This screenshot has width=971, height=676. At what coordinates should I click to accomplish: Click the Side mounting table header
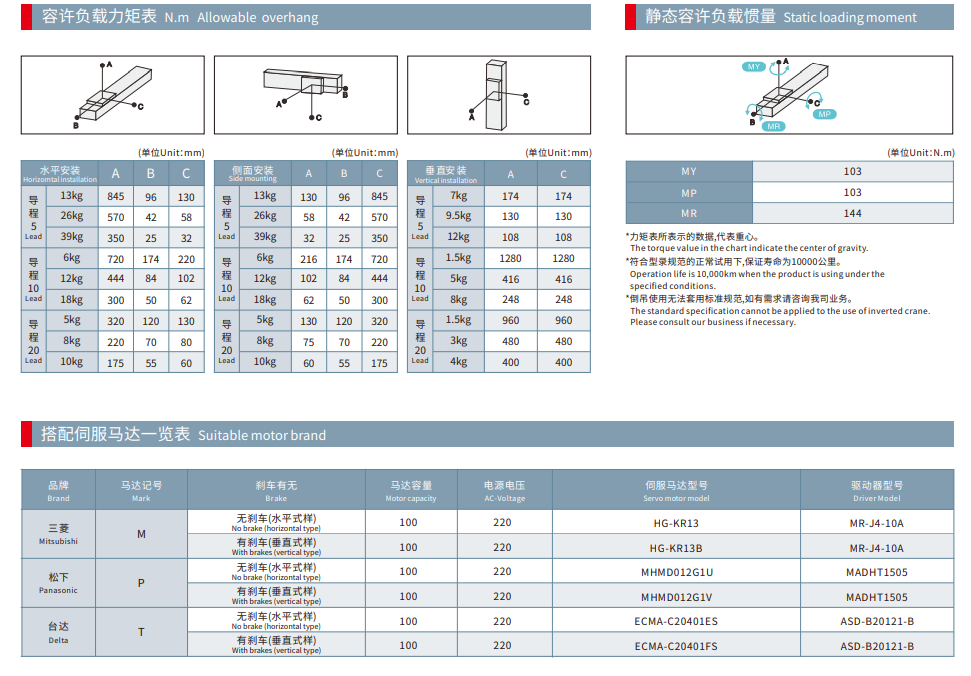pyautogui.click(x=252, y=174)
